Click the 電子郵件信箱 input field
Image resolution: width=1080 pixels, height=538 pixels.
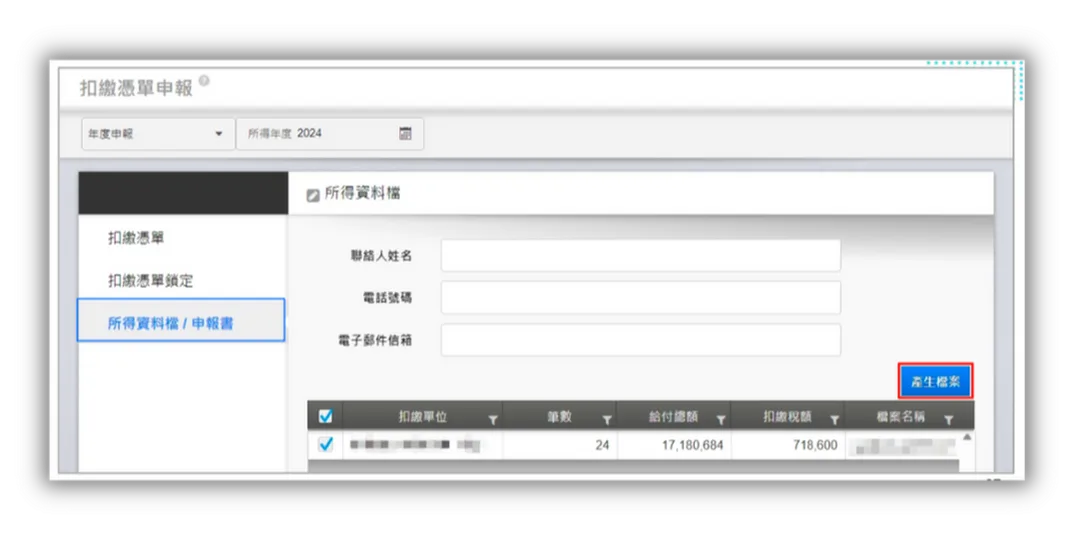[641, 340]
